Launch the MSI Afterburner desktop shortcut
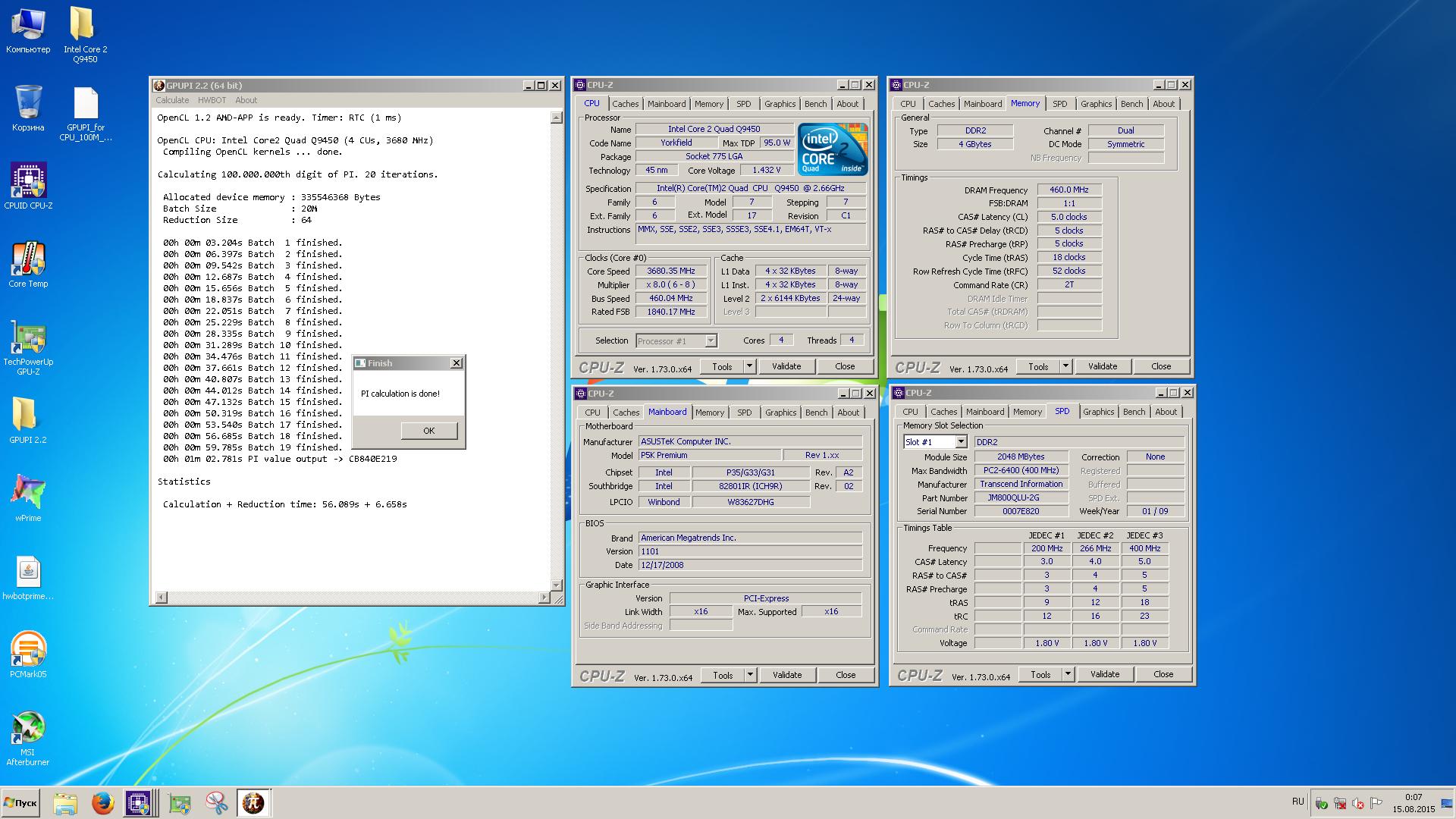This screenshot has width=1456, height=819. pos(28,739)
